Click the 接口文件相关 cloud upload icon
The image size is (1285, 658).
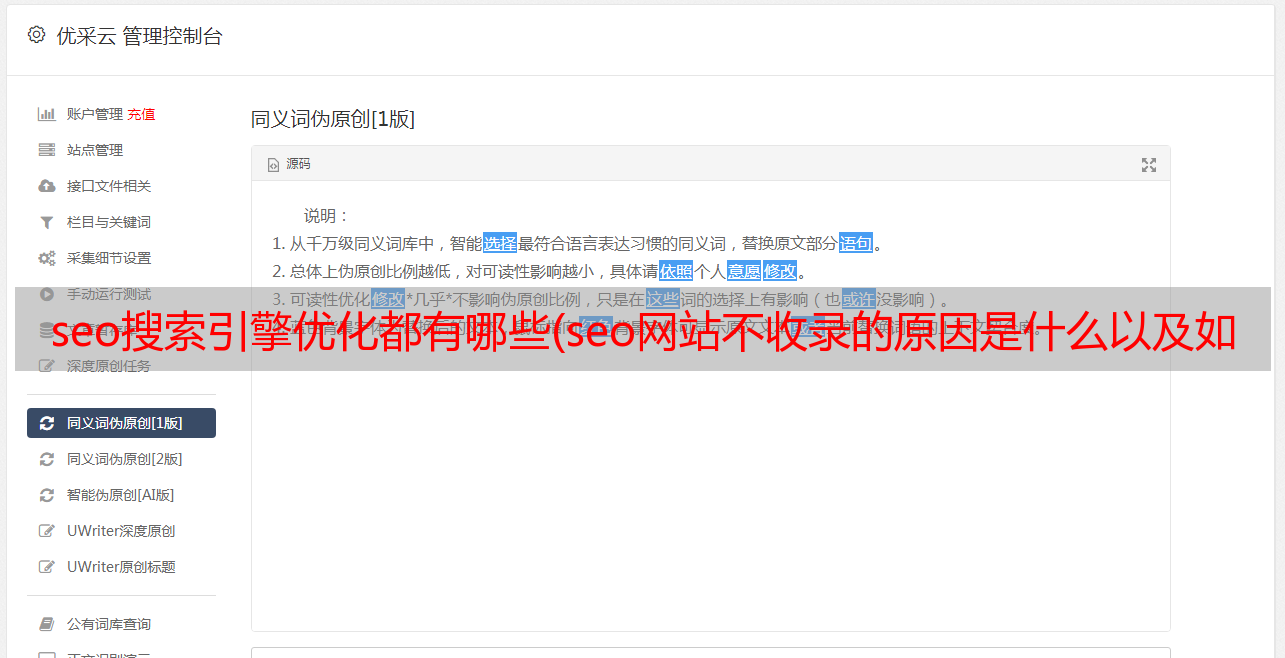click(46, 186)
